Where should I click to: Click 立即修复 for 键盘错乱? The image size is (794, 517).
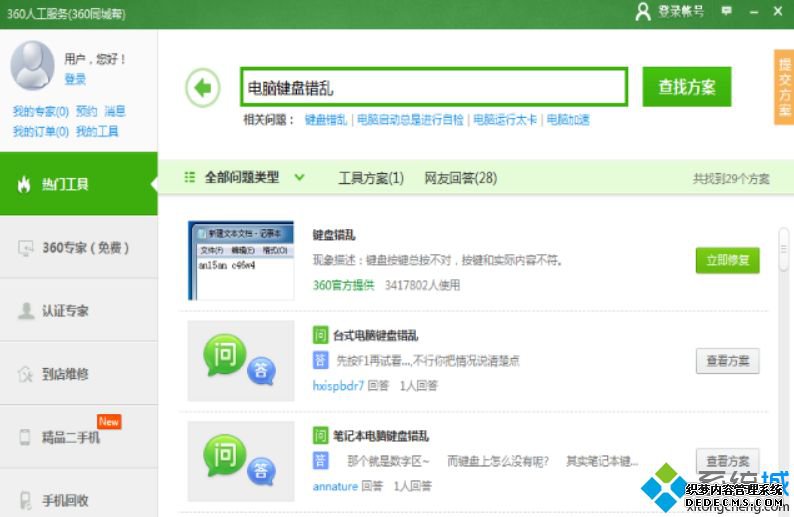point(728,260)
